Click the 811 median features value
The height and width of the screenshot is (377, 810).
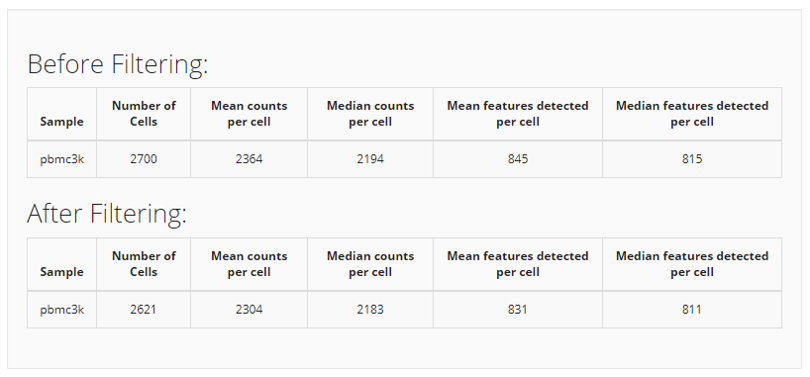692,309
